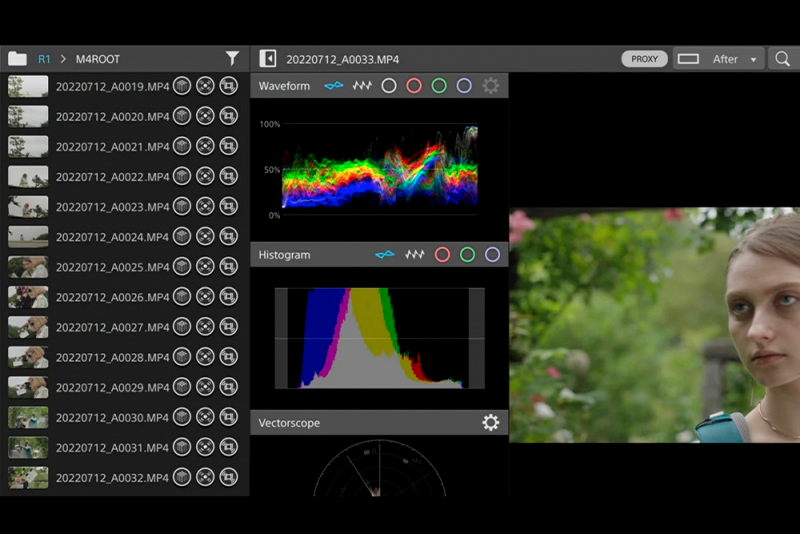Toggle green channel in Histogram
This screenshot has height=534, width=800.
[467, 255]
